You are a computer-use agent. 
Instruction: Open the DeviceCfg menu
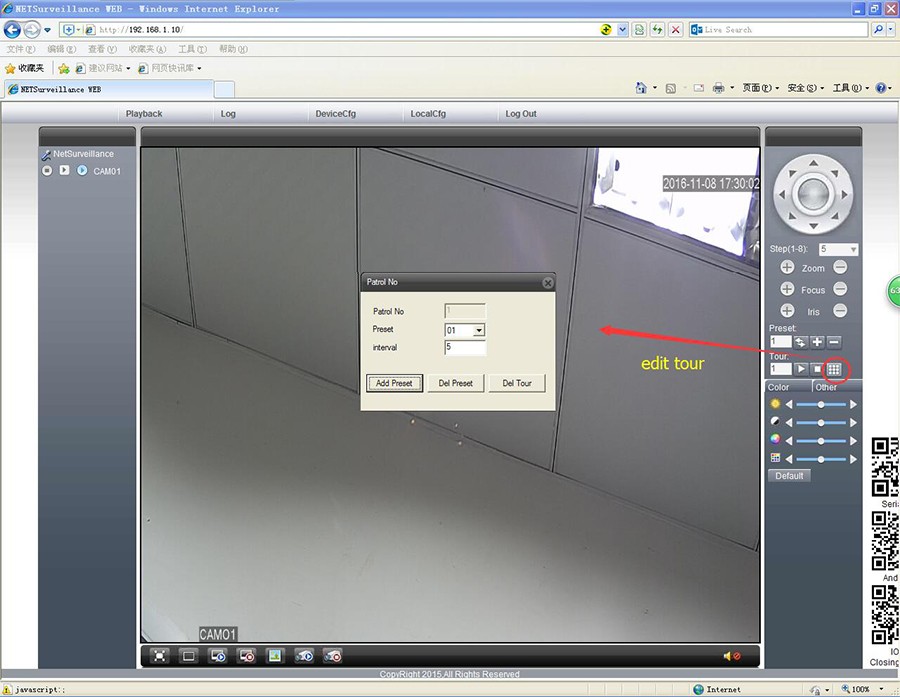coord(335,114)
